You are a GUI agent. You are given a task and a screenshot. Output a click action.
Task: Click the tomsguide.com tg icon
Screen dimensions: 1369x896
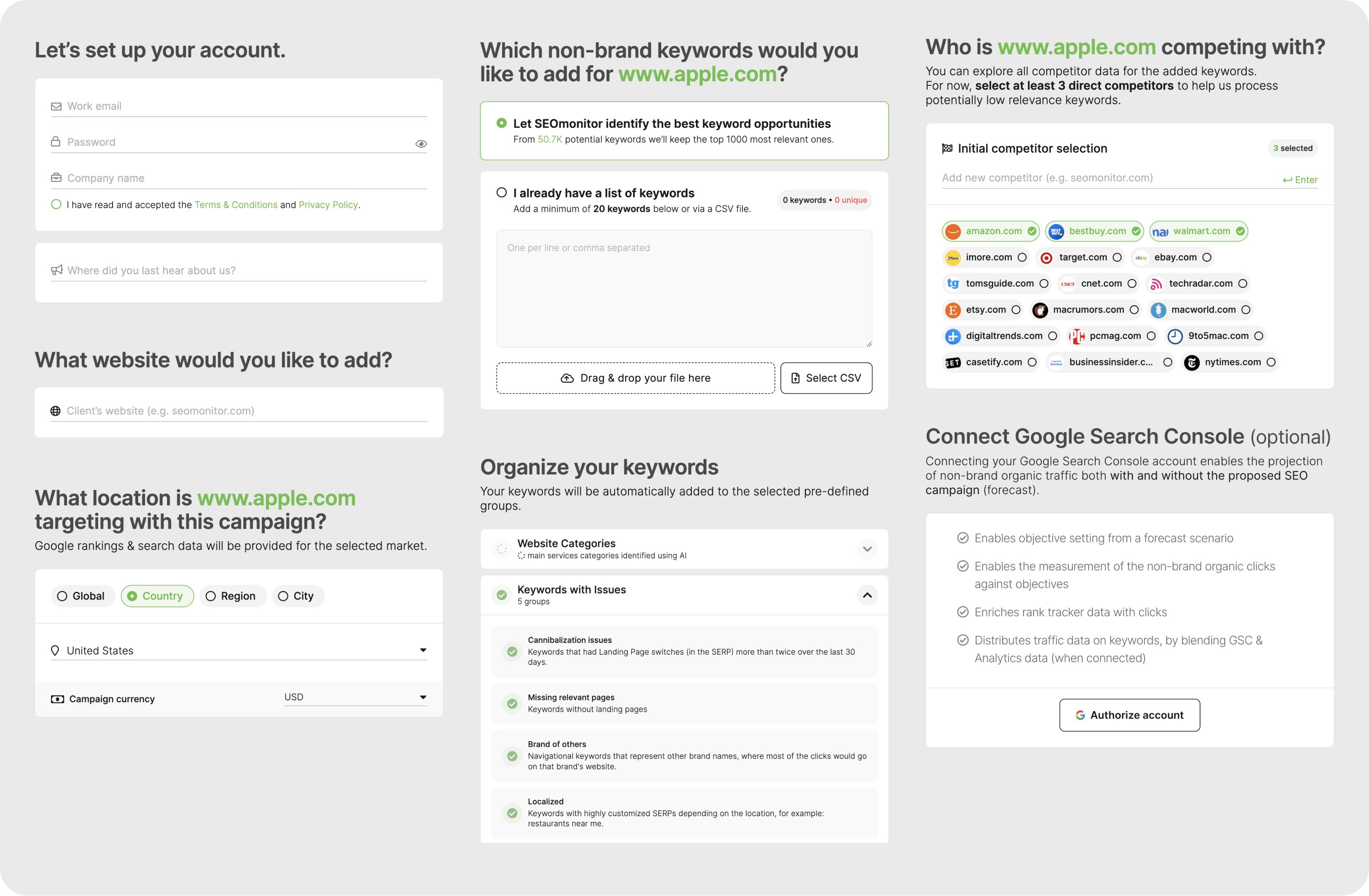pos(953,283)
